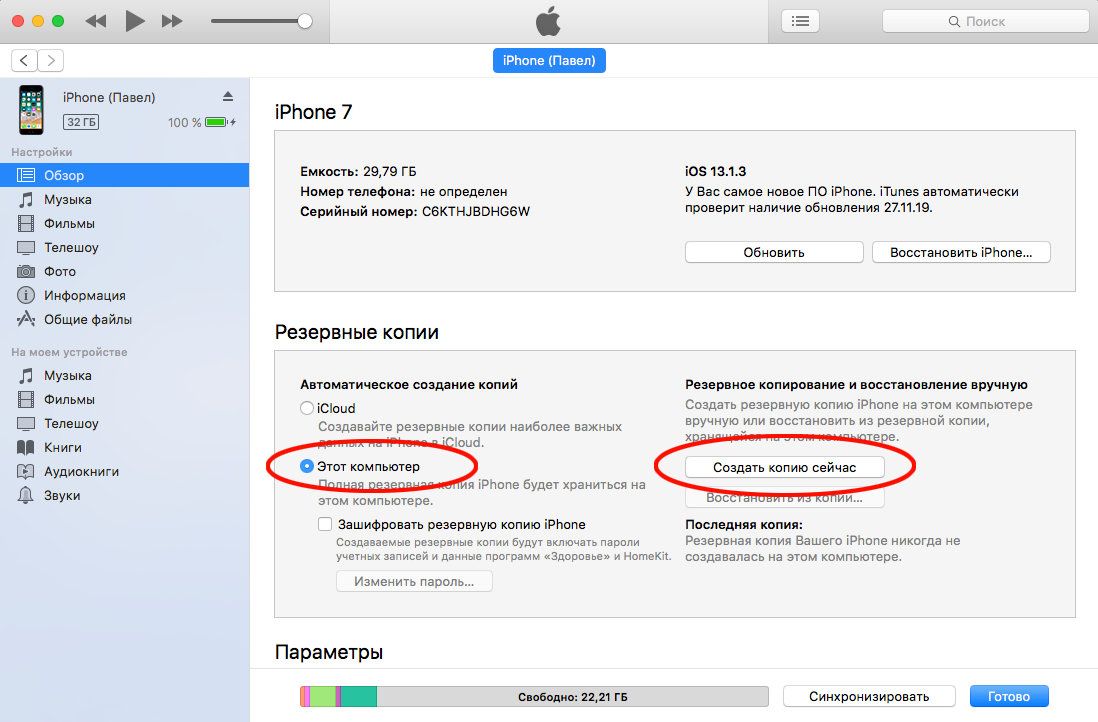Select the Этот компьютер radio option
Viewport: 1098px width, 722px height.
[x=306, y=466]
